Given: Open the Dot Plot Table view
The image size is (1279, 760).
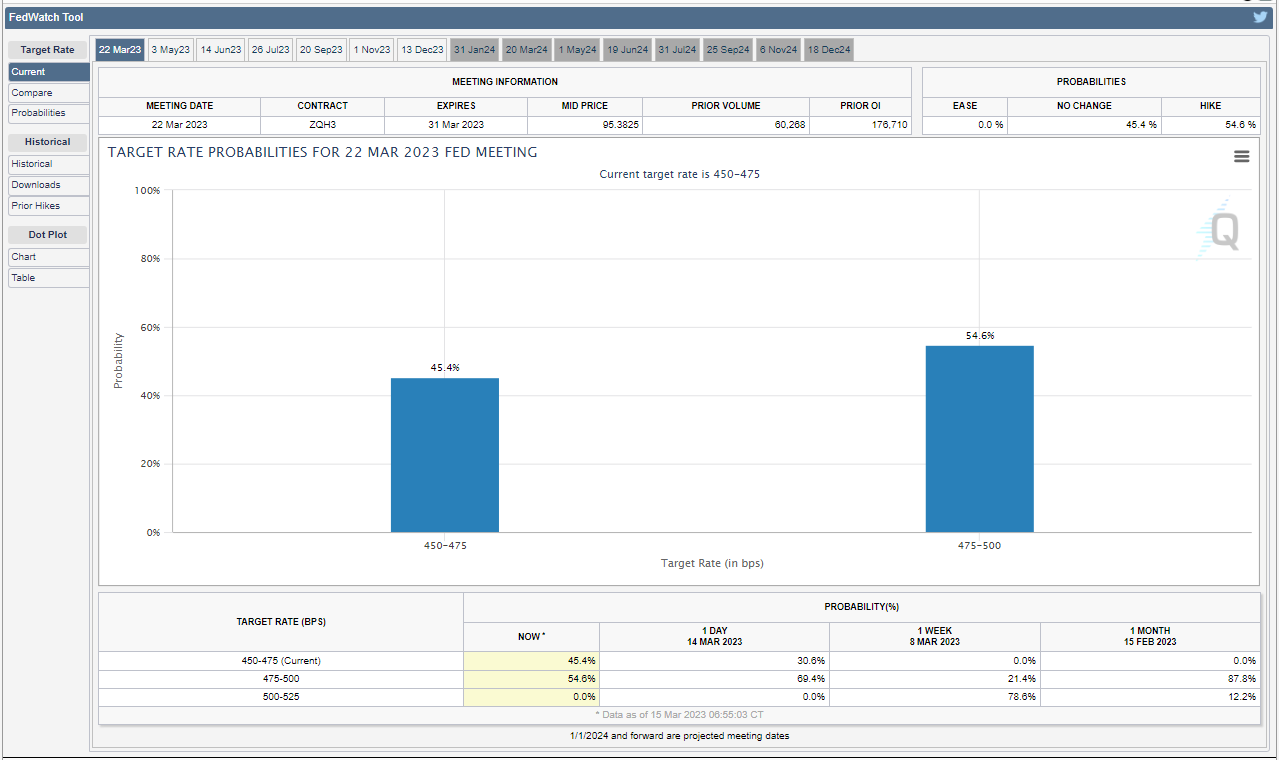Looking at the screenshot, I should (x=49, y=278).
